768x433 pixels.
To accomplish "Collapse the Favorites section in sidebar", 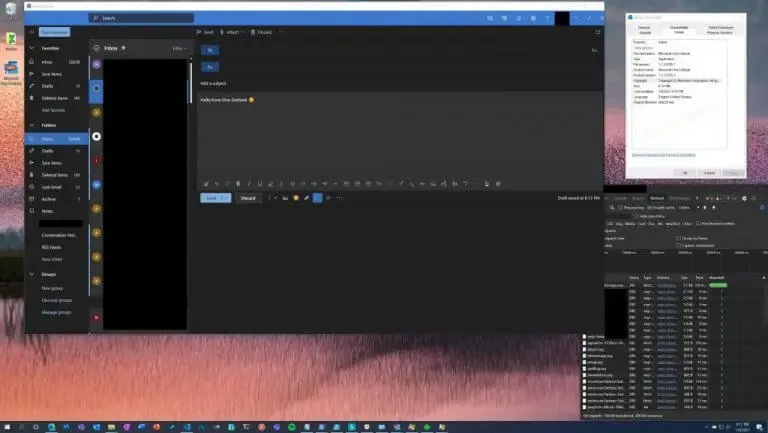I will tap(32, 47).
